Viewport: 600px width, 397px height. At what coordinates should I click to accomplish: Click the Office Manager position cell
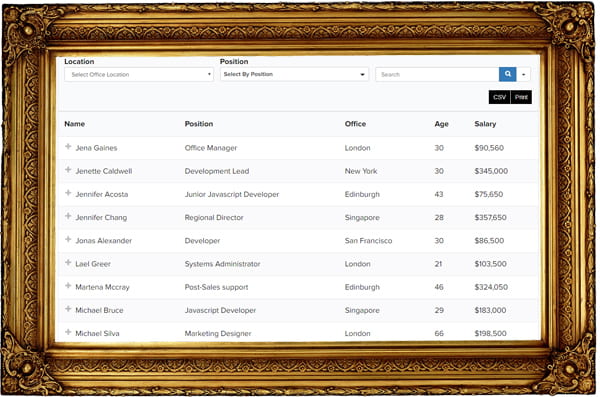click(211, 148)
